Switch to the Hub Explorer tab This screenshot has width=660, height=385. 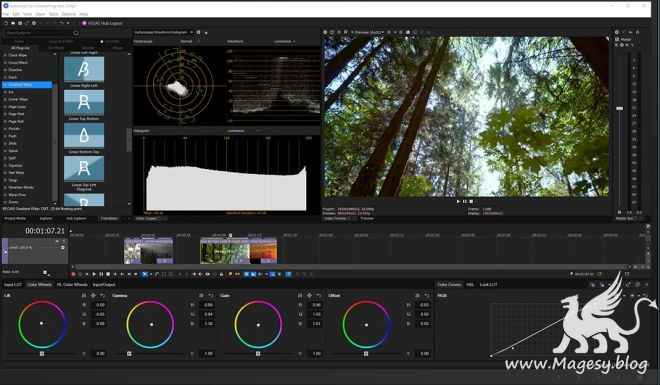point(76,218)
